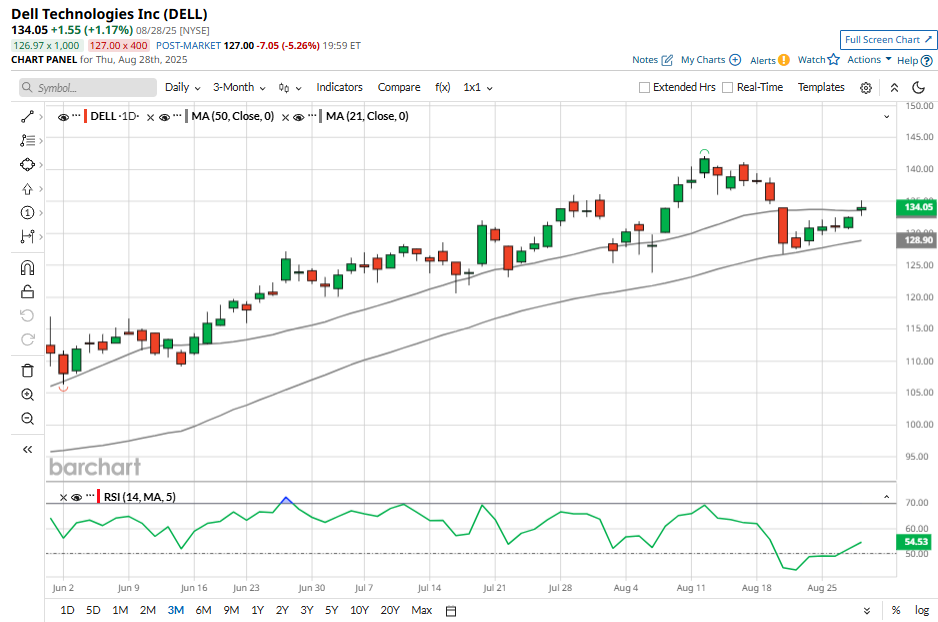Open the 1x1 grid layout dropdown

click(478, 87)
